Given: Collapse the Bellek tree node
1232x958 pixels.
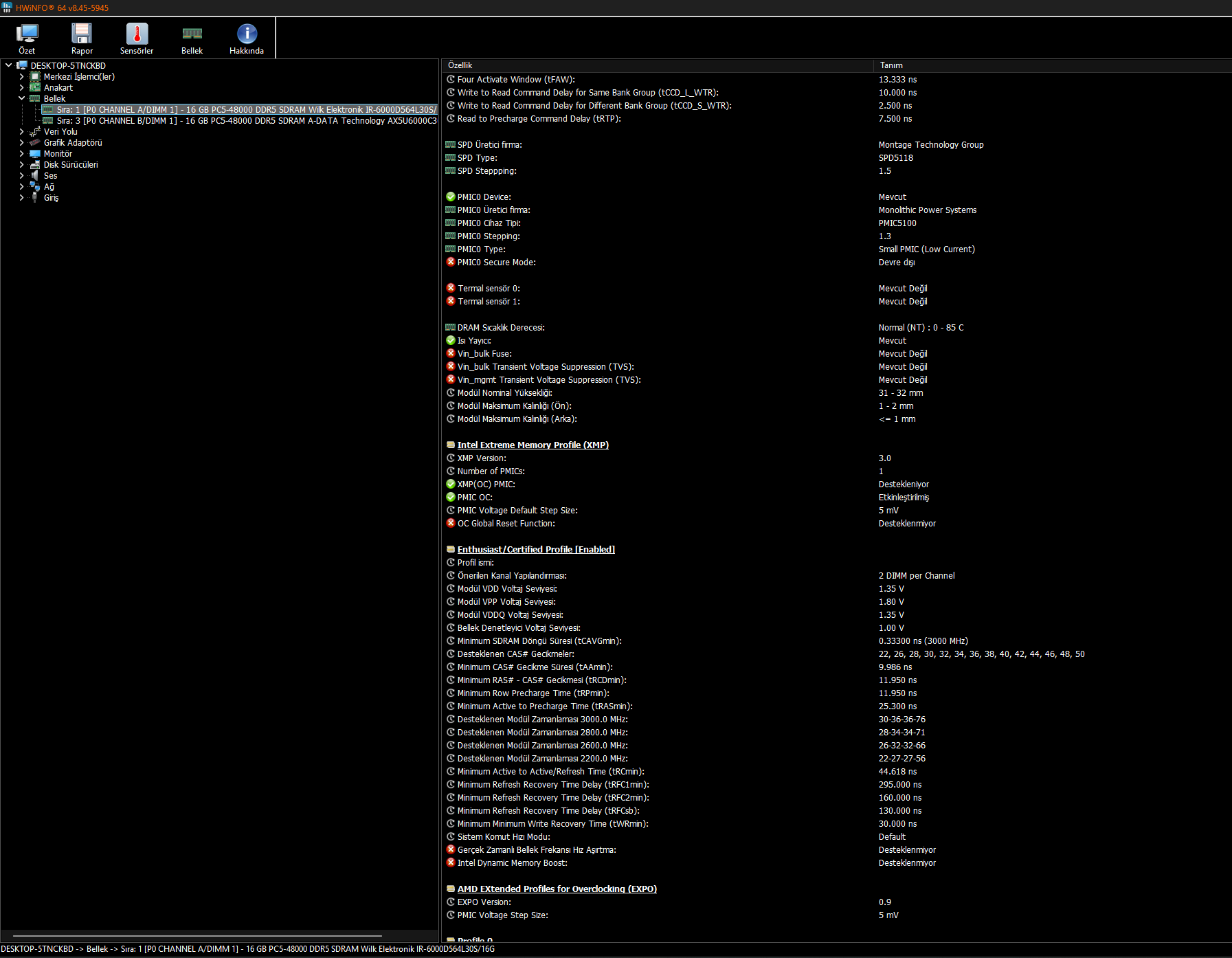Looking at the screenshot, I should pyautogui.click(x=21, y=98).
